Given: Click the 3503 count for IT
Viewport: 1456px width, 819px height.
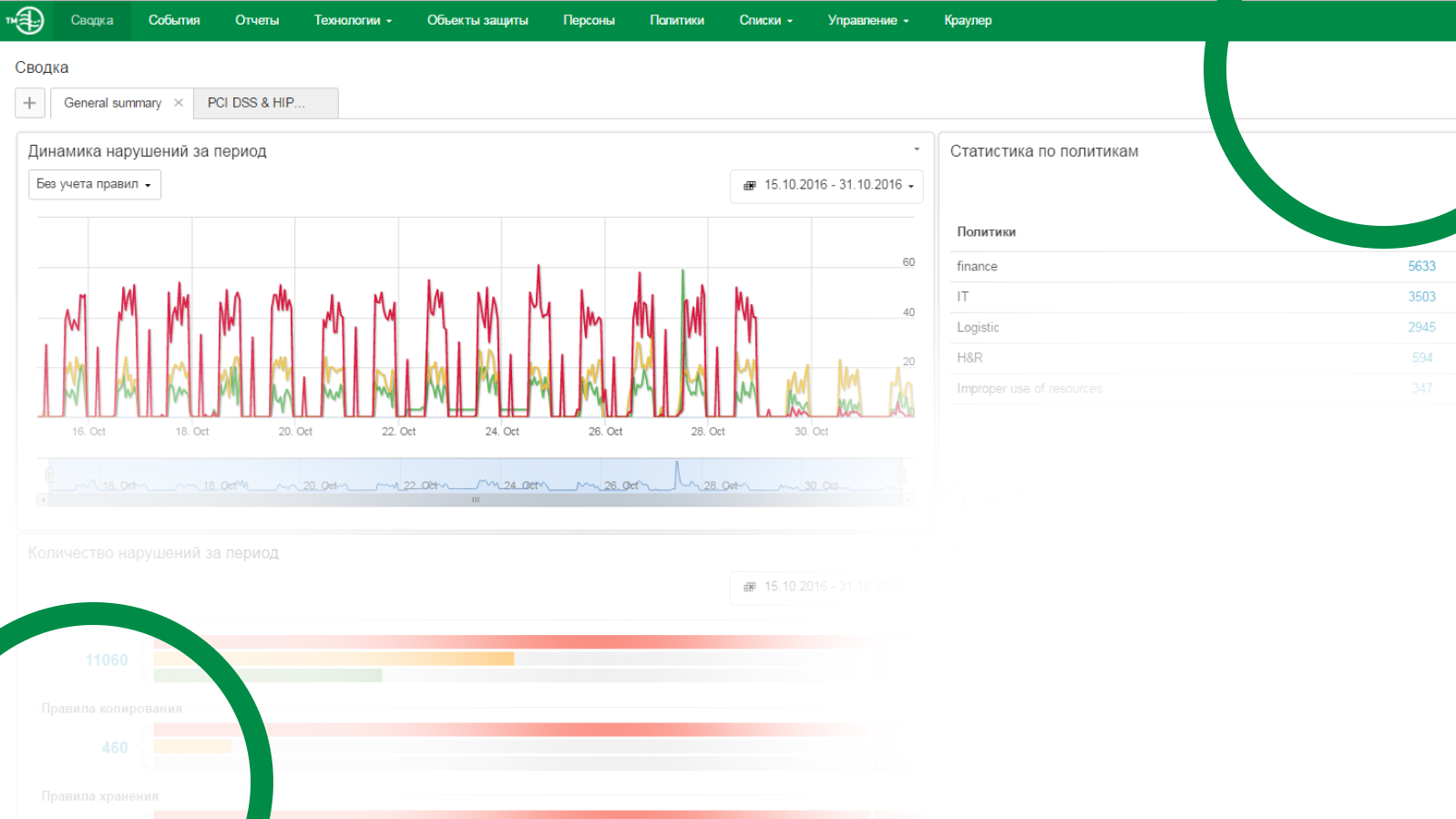Looking at the screenshot, I should [1421, 297].
